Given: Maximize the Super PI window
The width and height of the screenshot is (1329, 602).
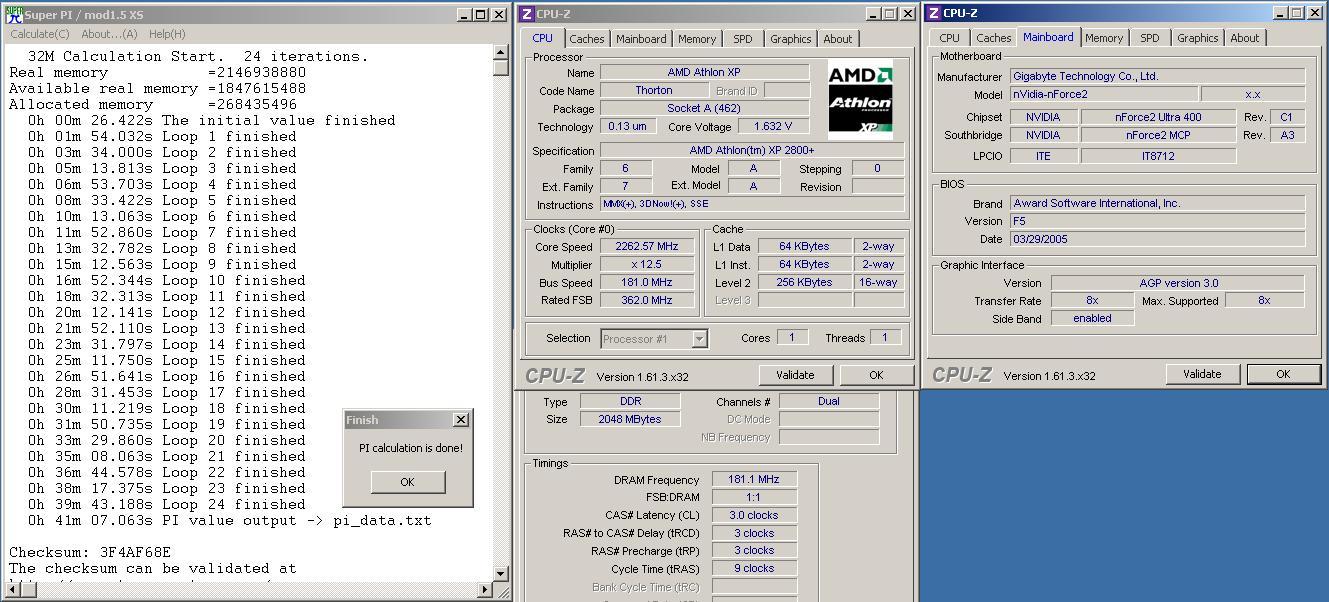Looking at the screenshot, I should point(481,15).
